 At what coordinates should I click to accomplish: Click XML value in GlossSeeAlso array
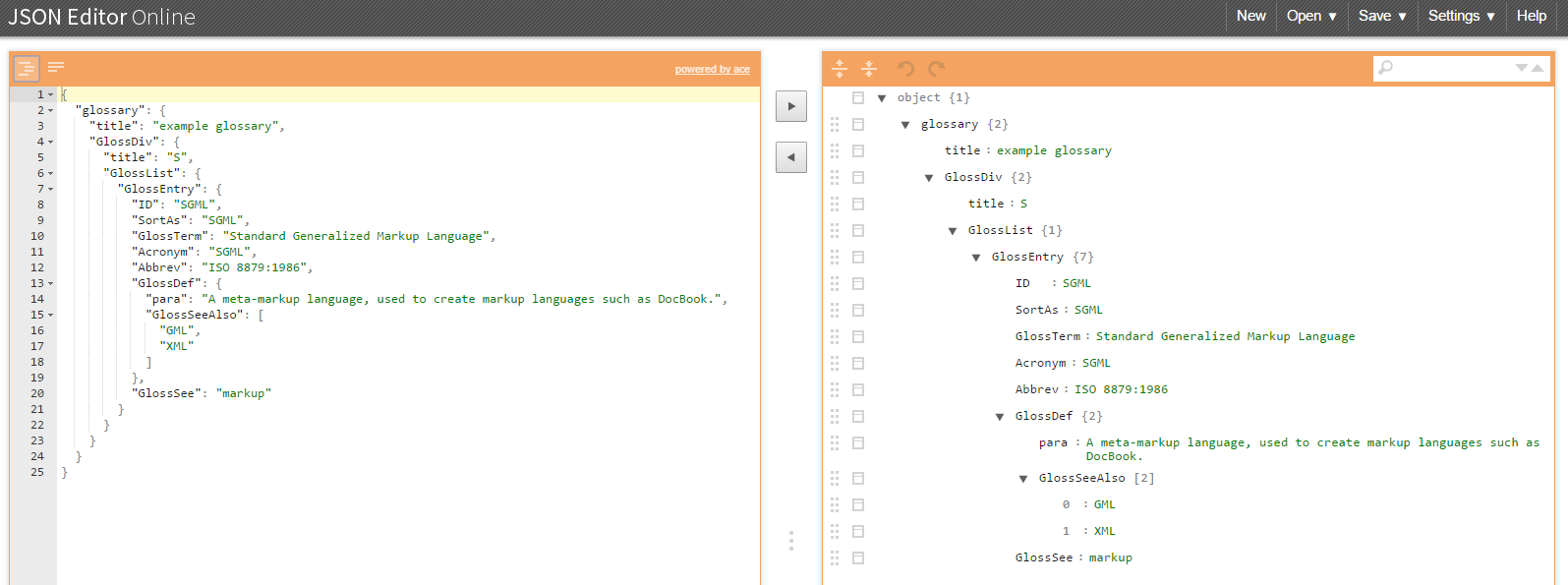pyautogui.click(x=1105, y=531)
